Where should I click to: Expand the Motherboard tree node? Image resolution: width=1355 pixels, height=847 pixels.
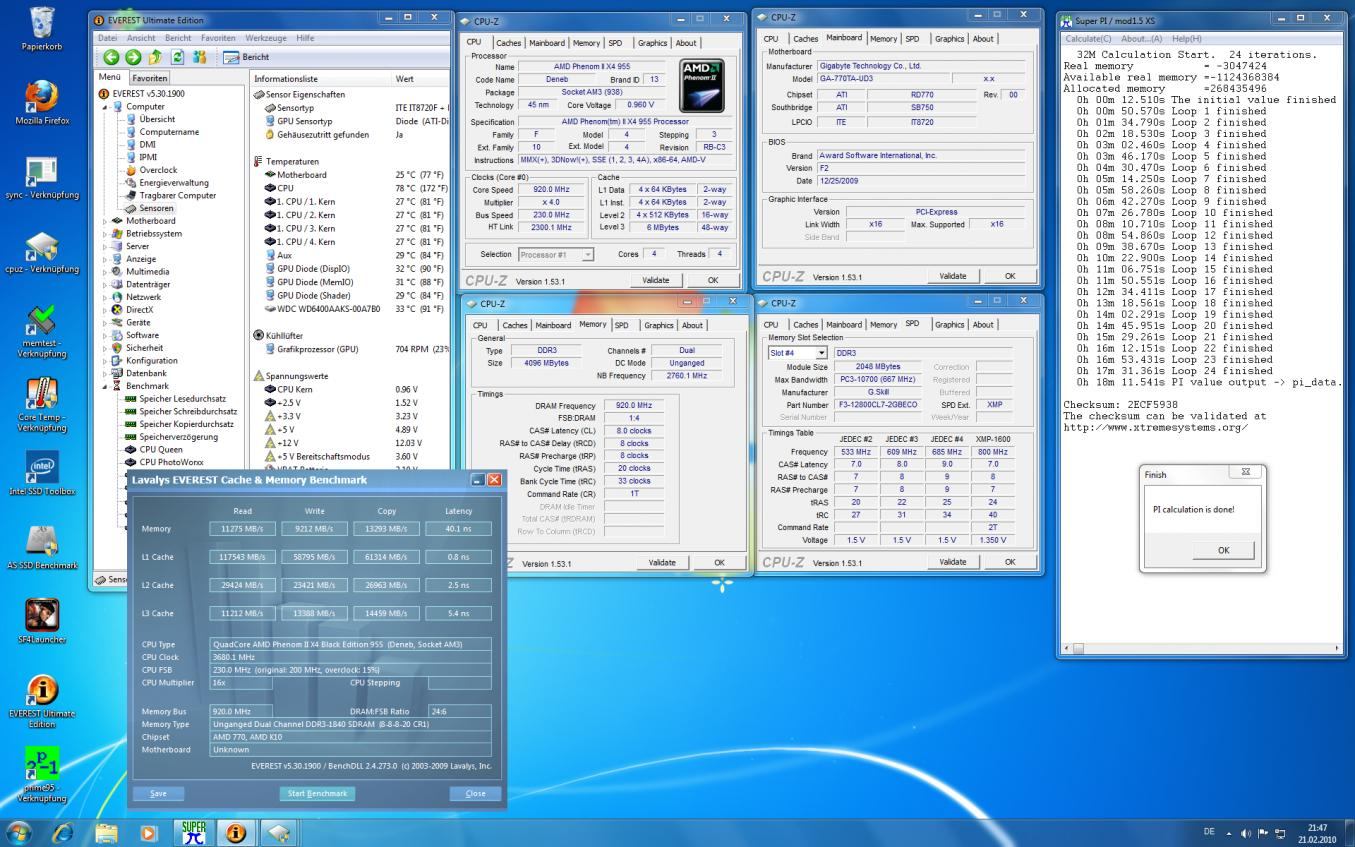tap(105, 221)
